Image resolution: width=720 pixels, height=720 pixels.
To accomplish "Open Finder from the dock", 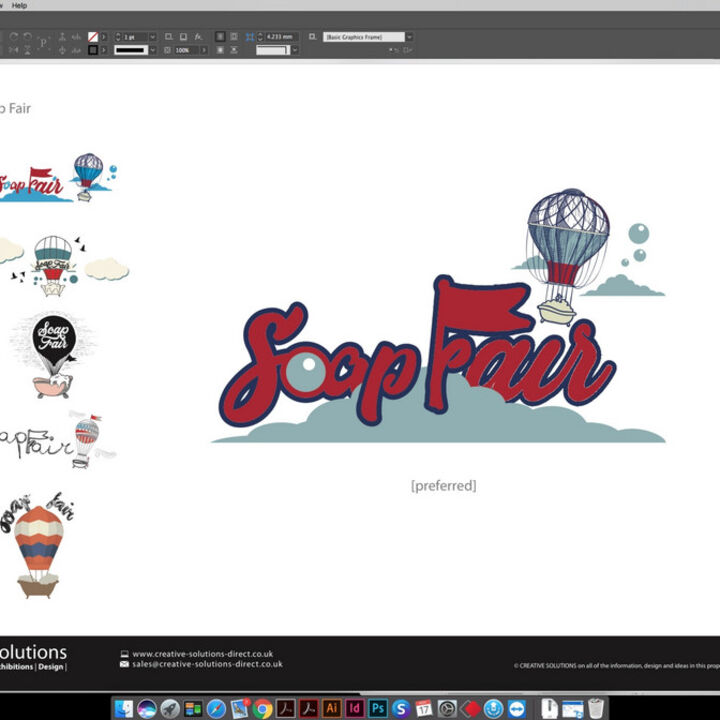I will pyautogui.click(x=124, y=709).
